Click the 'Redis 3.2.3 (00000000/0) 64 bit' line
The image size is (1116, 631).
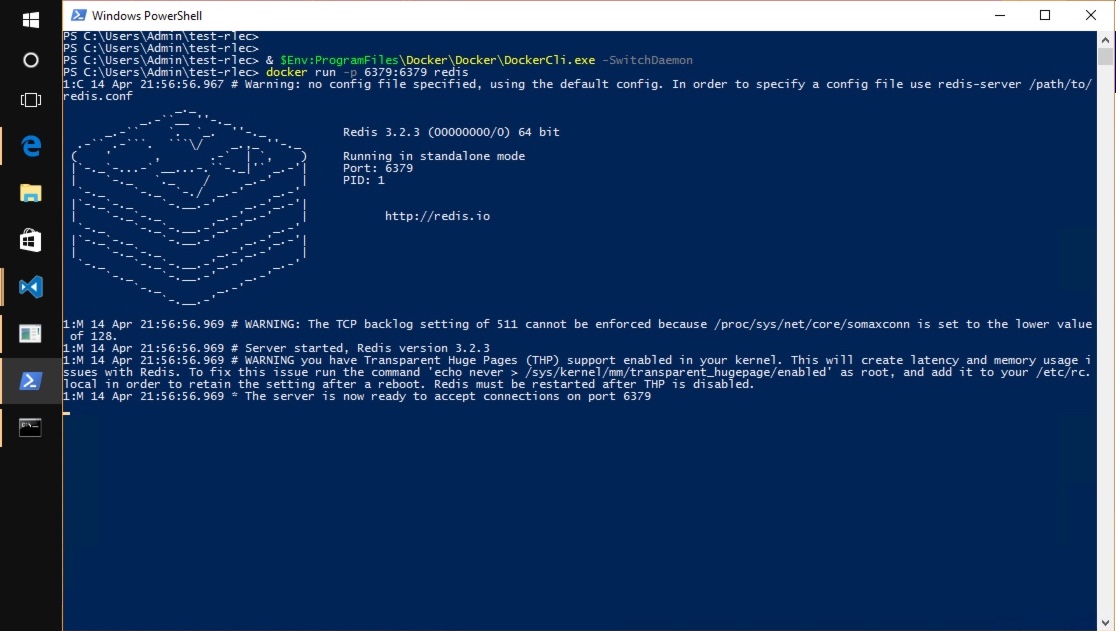click(x=451, y=132)
